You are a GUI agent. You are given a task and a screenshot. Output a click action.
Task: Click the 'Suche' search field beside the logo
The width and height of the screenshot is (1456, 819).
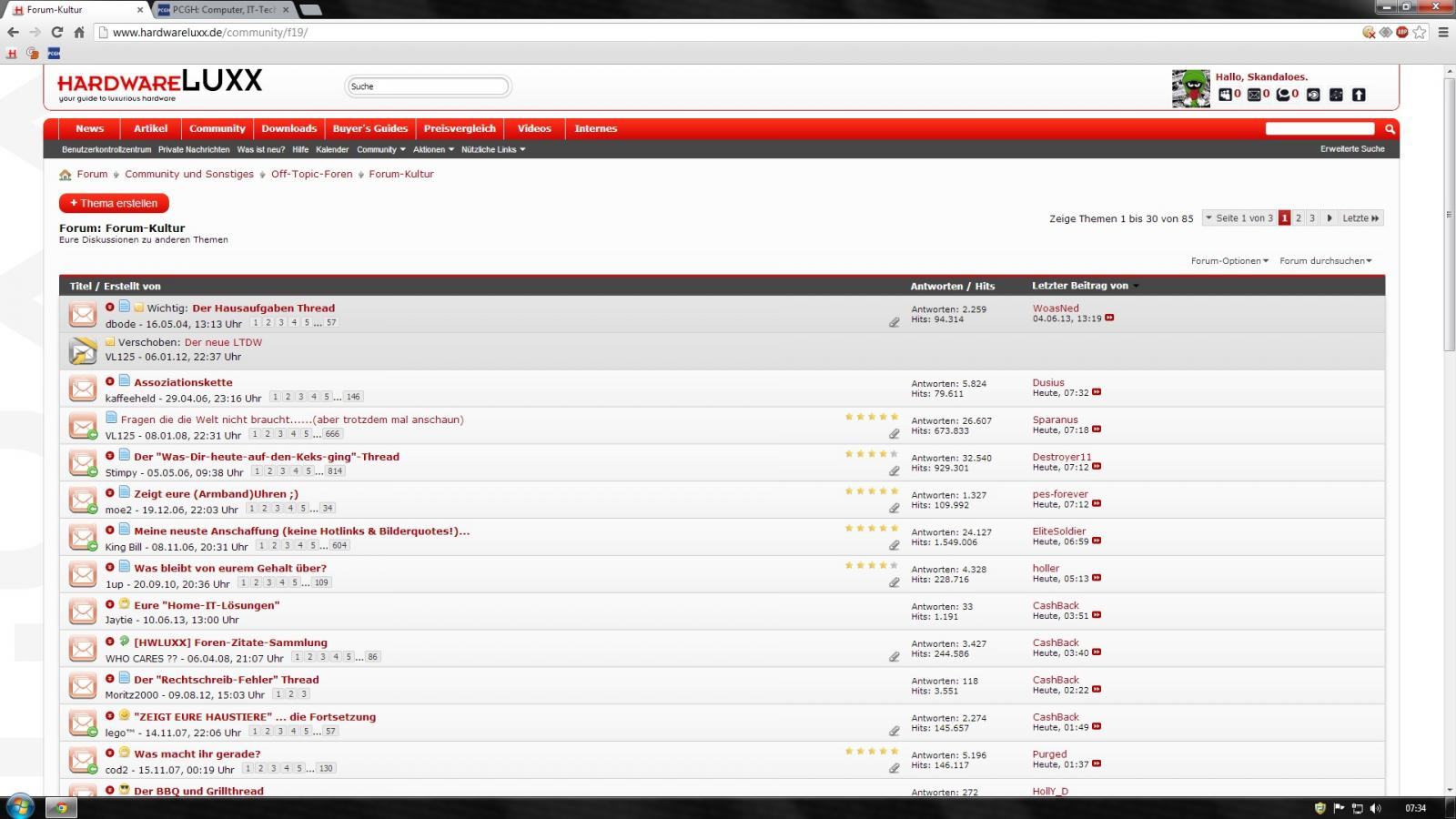[428, 86]
